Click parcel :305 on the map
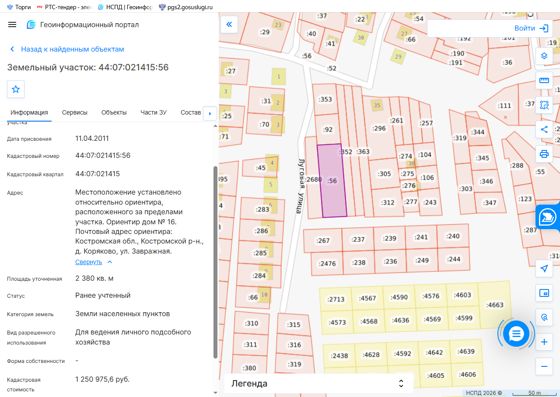This screenshot has height=397, width=560. (x=384, y=174)
